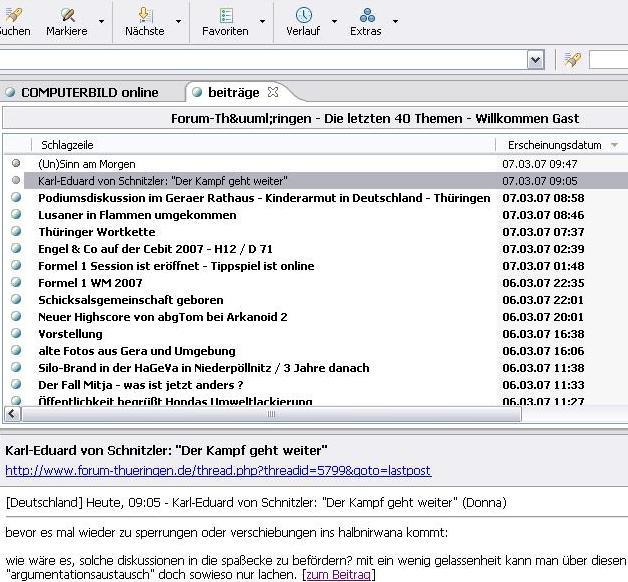
Task: Click the Suchen toolbar icon
Action: tap(13, 15)
